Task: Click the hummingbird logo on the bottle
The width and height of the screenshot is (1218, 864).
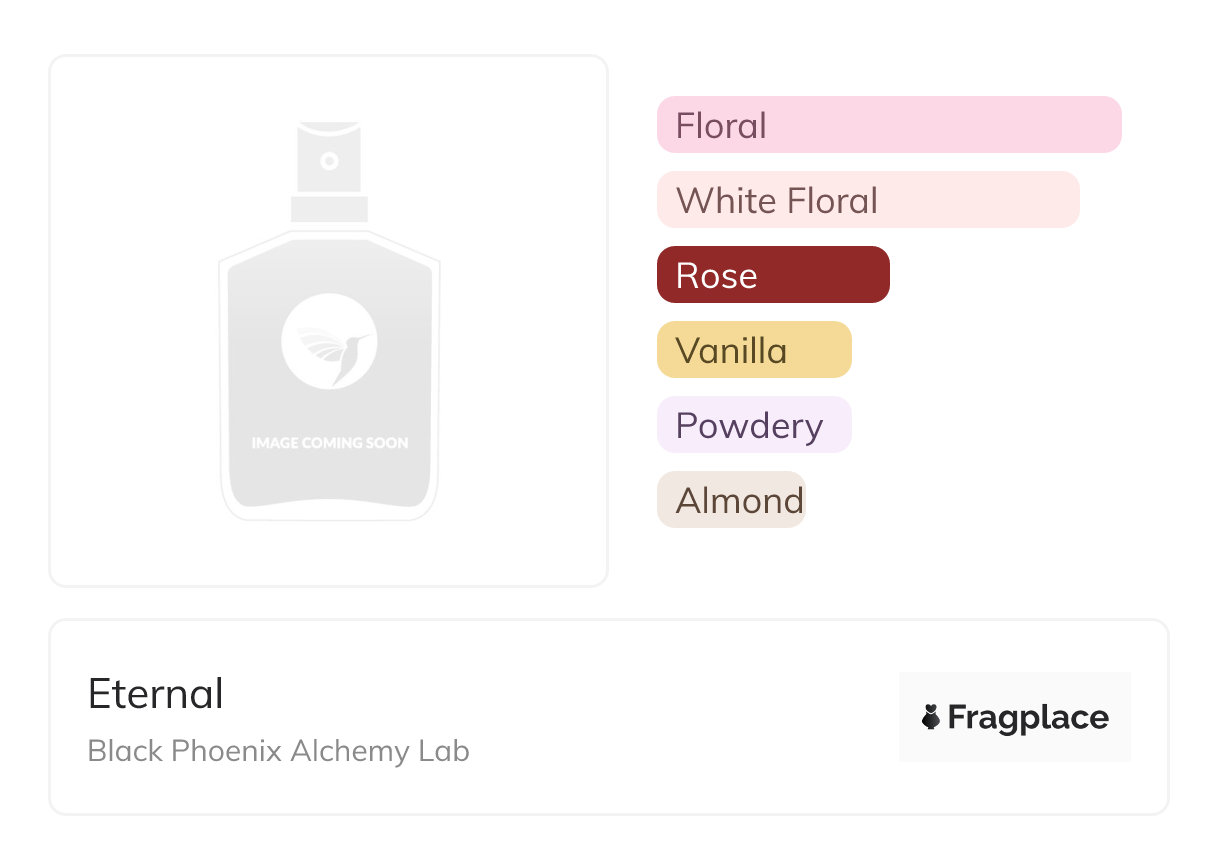Action: coord(329,341)
